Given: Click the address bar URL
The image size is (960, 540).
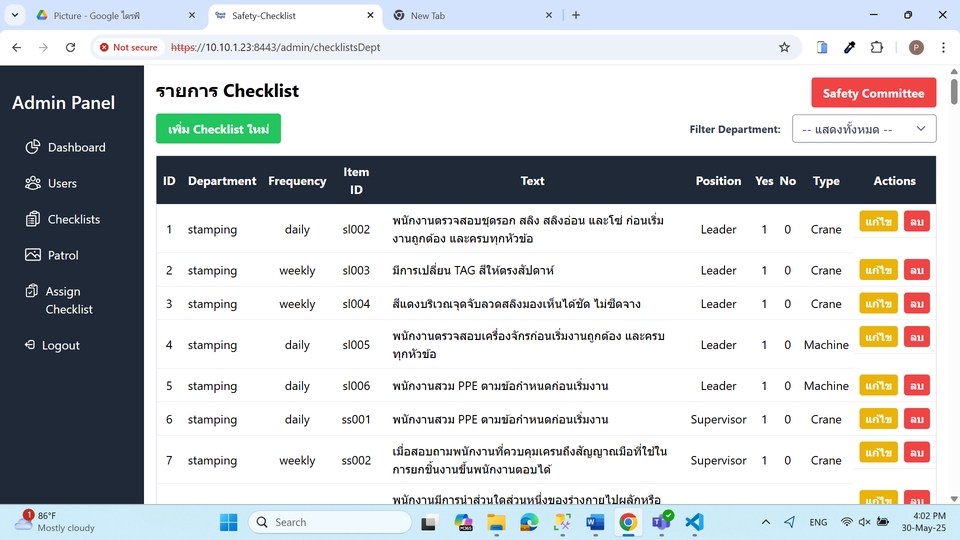Looking at the screenshot, I should [x=276, y=47].
